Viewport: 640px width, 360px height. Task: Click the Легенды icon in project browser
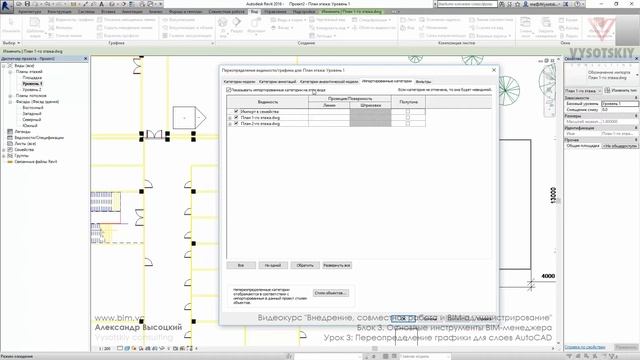[10, 132]
